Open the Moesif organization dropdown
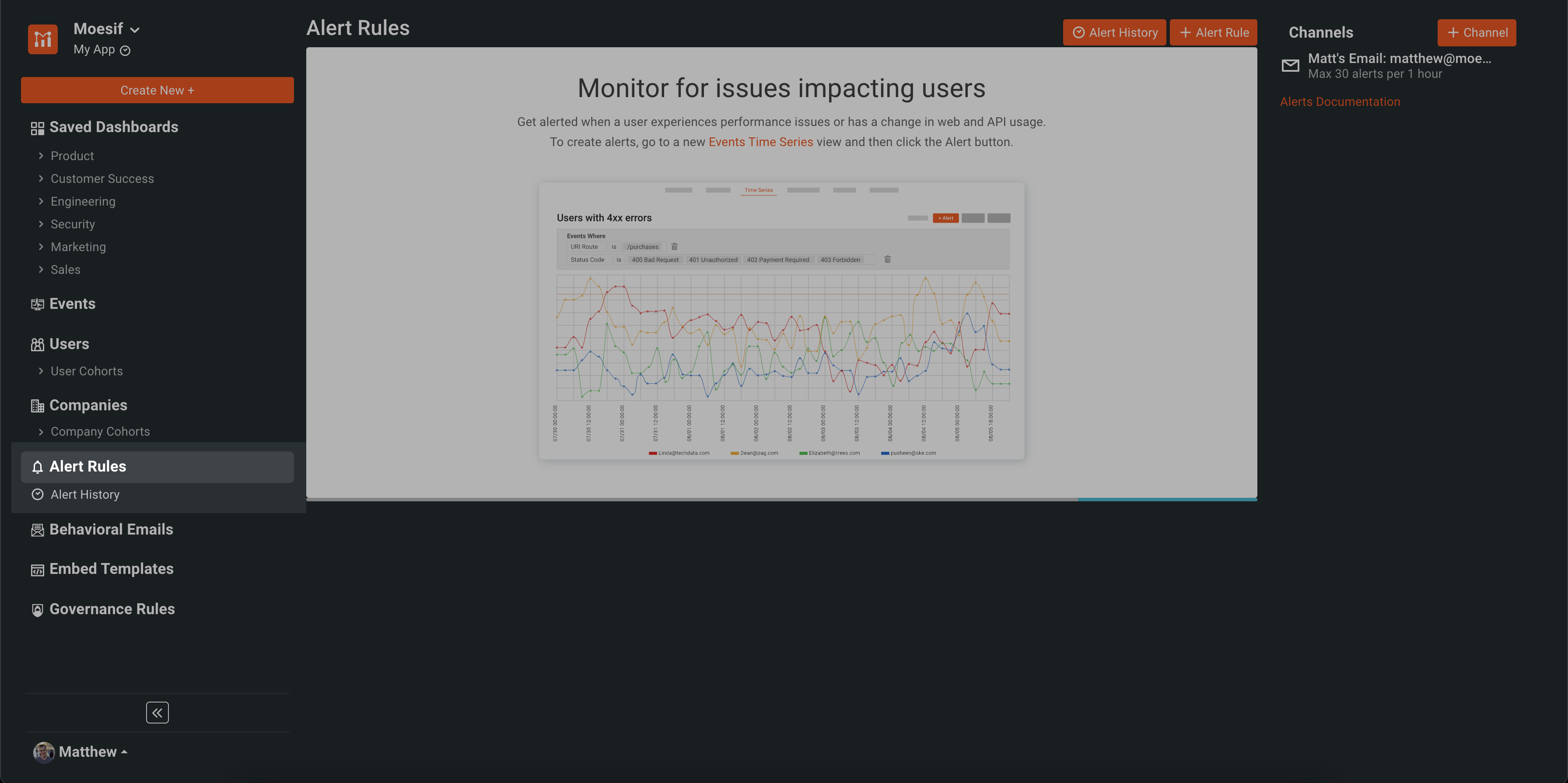This screenshot has width=1568, height=783. point(106,29)
